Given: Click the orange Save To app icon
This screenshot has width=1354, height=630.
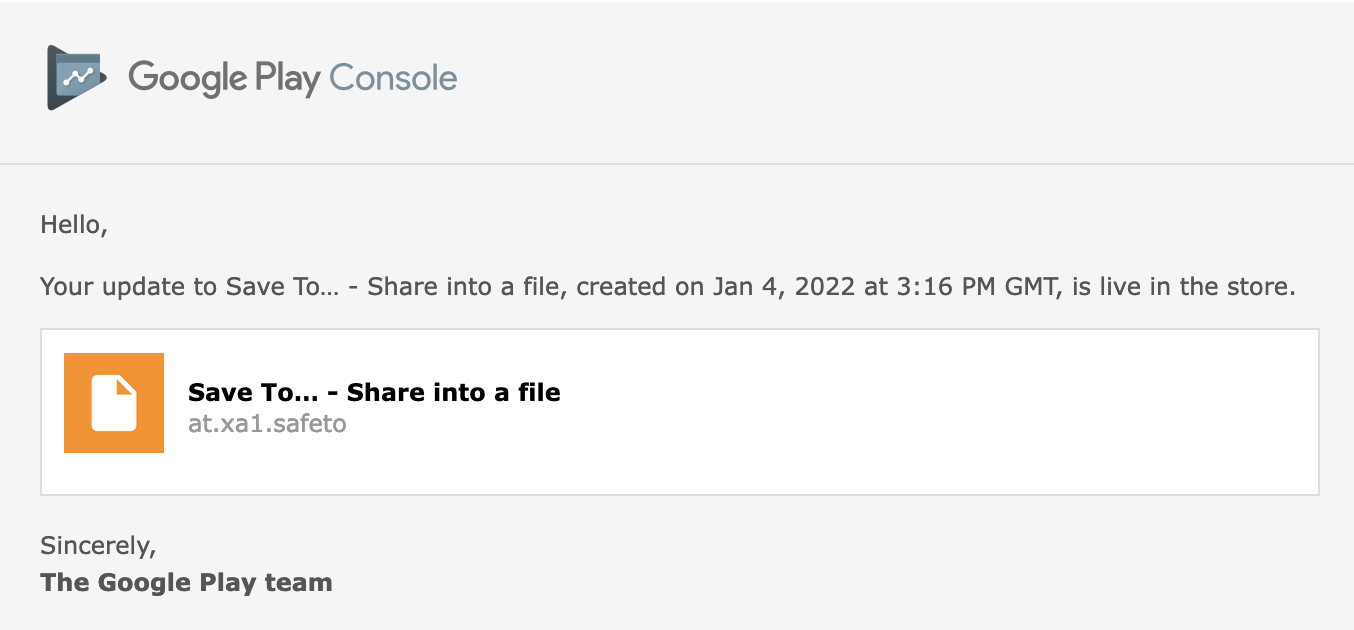Looking at the screenshot, I should click(114, 403).
